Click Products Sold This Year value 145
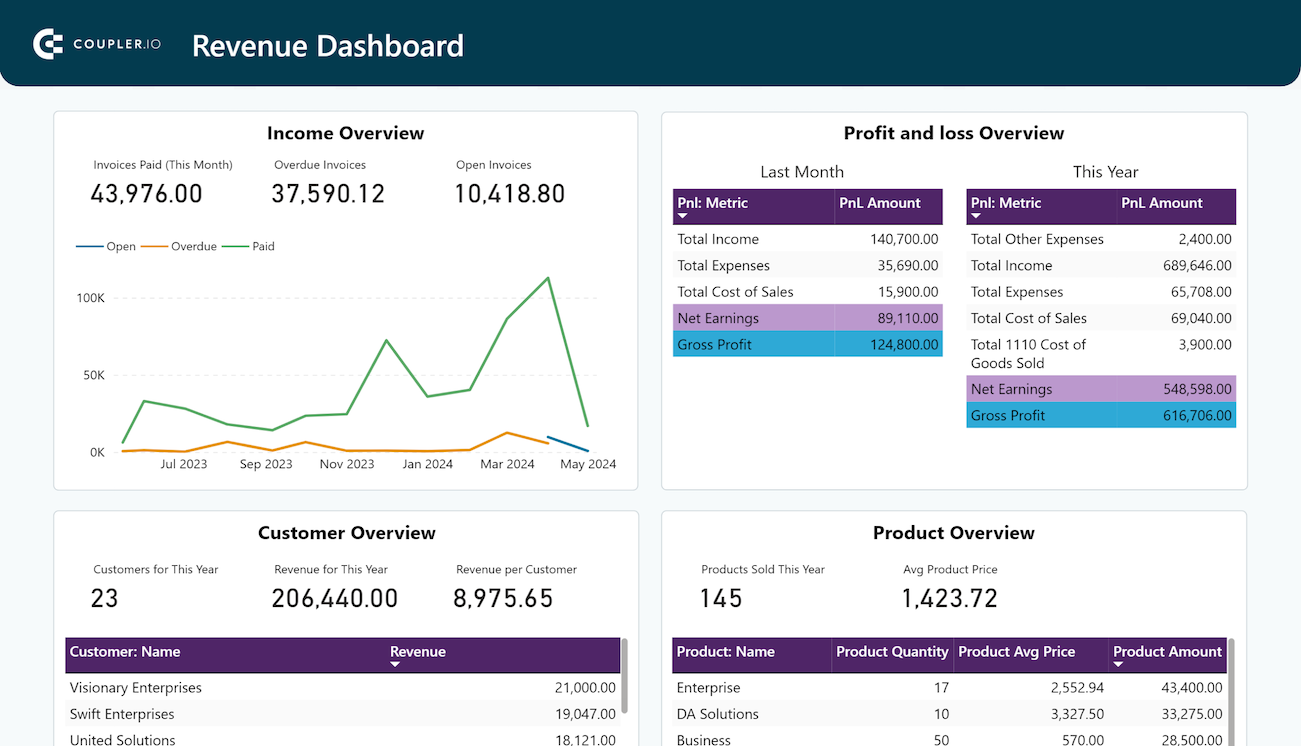The width and height of the screenshot is (1301, 746). point(721,598)
